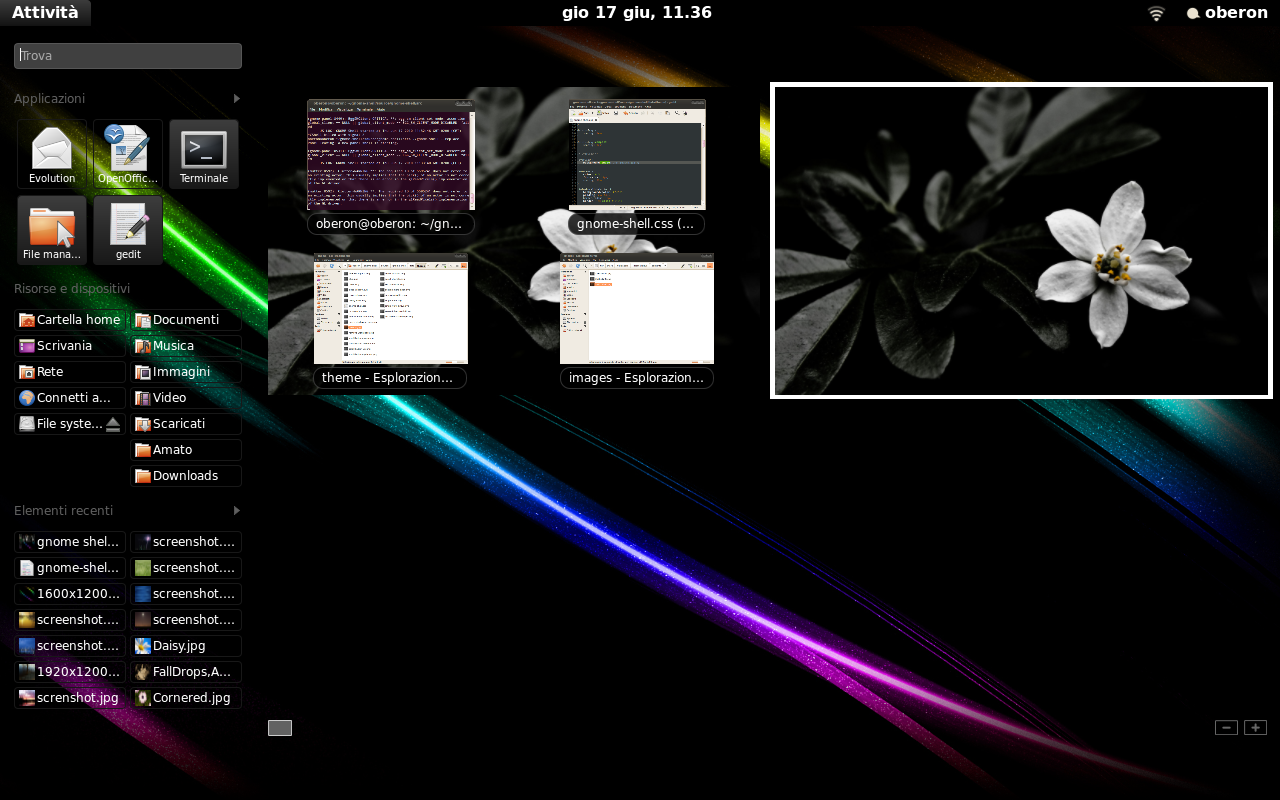The width and height of the screenshot is (1280, 800).
Task: Switch to the empty flower wallpaper workspace
Action: tap(1021, 240)
